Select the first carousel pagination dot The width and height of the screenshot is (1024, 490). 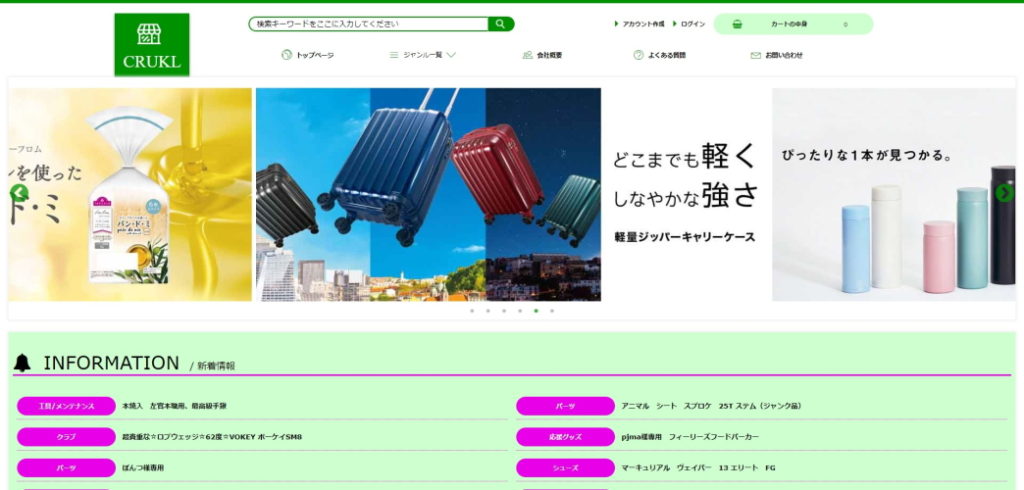click(471, 311)
